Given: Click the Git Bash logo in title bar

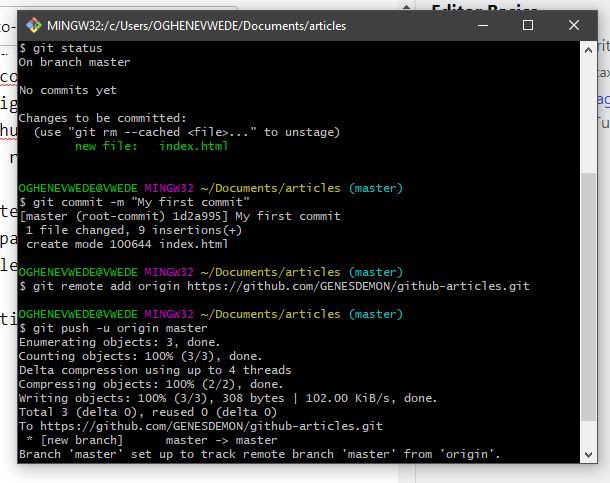Looking at the screenshot, I should pos(34,26).
